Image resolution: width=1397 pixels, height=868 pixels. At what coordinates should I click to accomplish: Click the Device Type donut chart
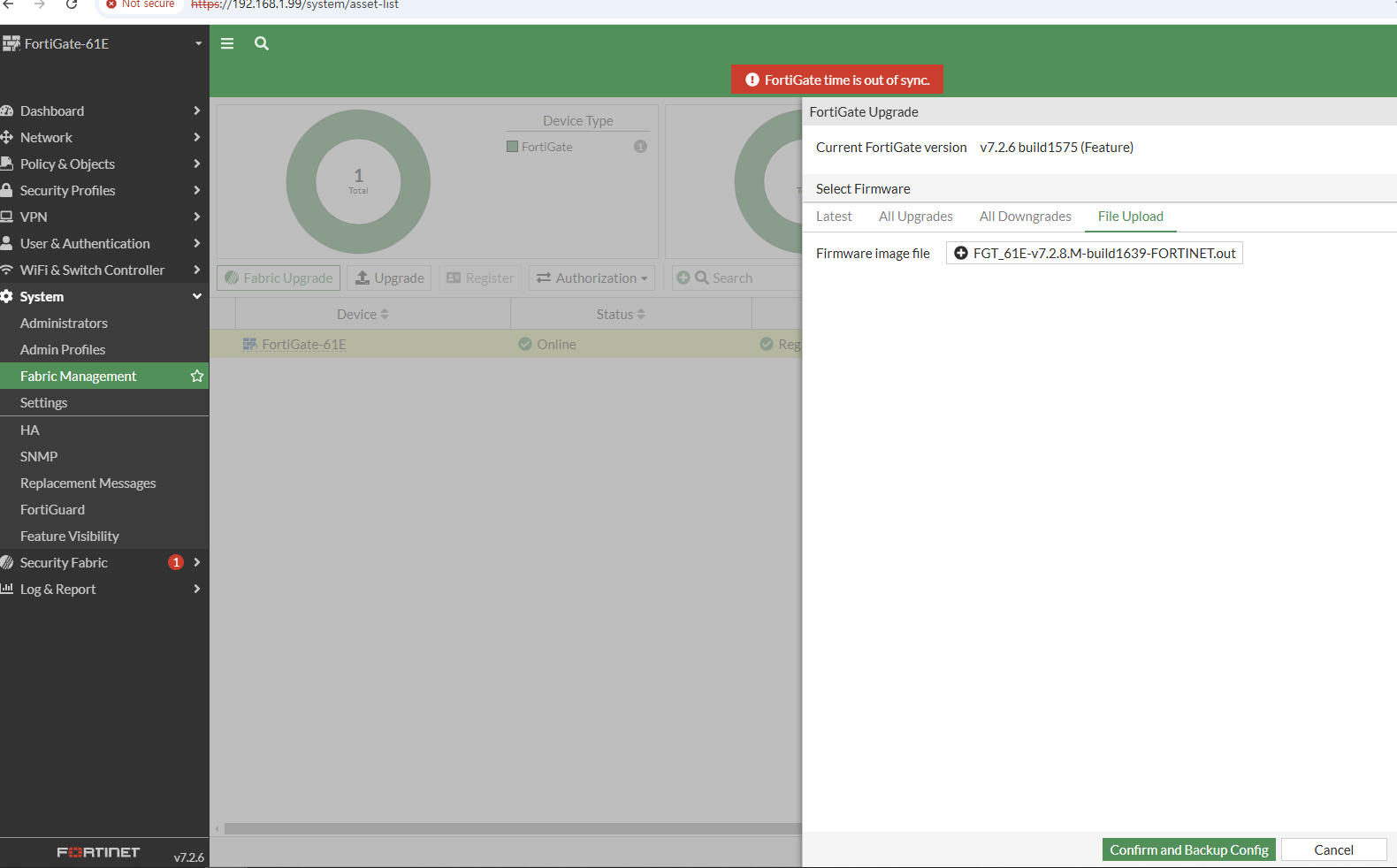tap(358, 181)
